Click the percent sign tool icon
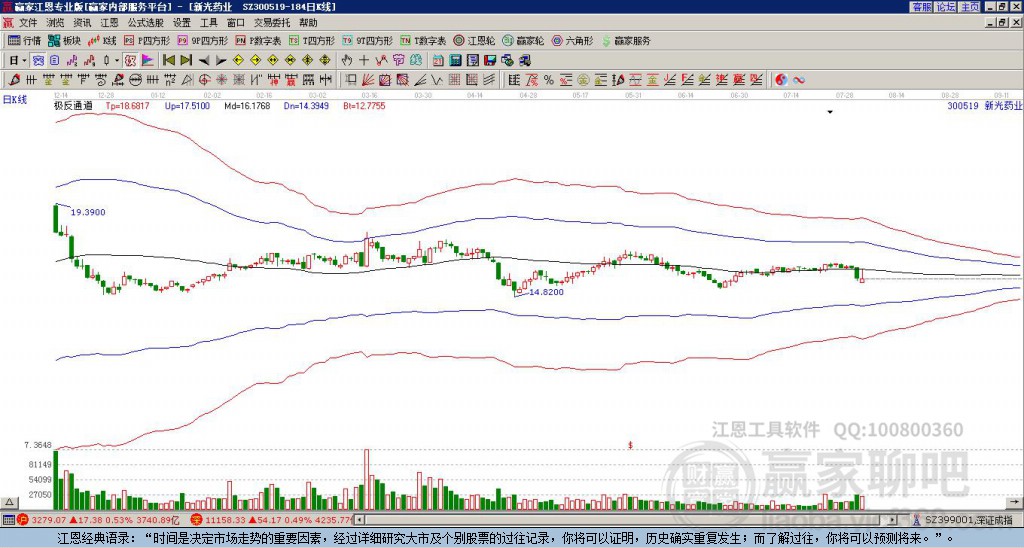1024x548 pixels. pos(549,80)
